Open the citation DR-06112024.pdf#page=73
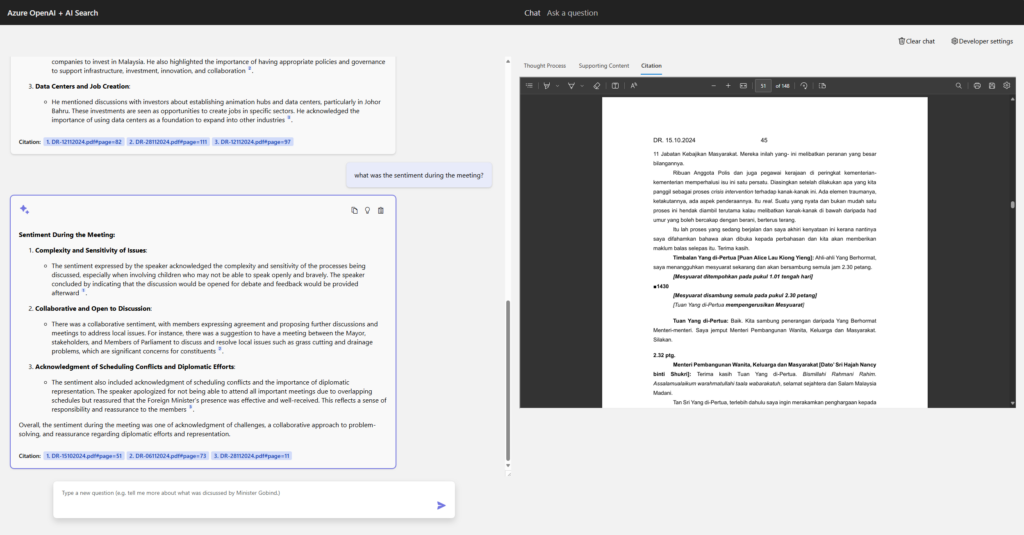Image resolution: width=1024 pixels, height=535 pixels. point(168,456)
